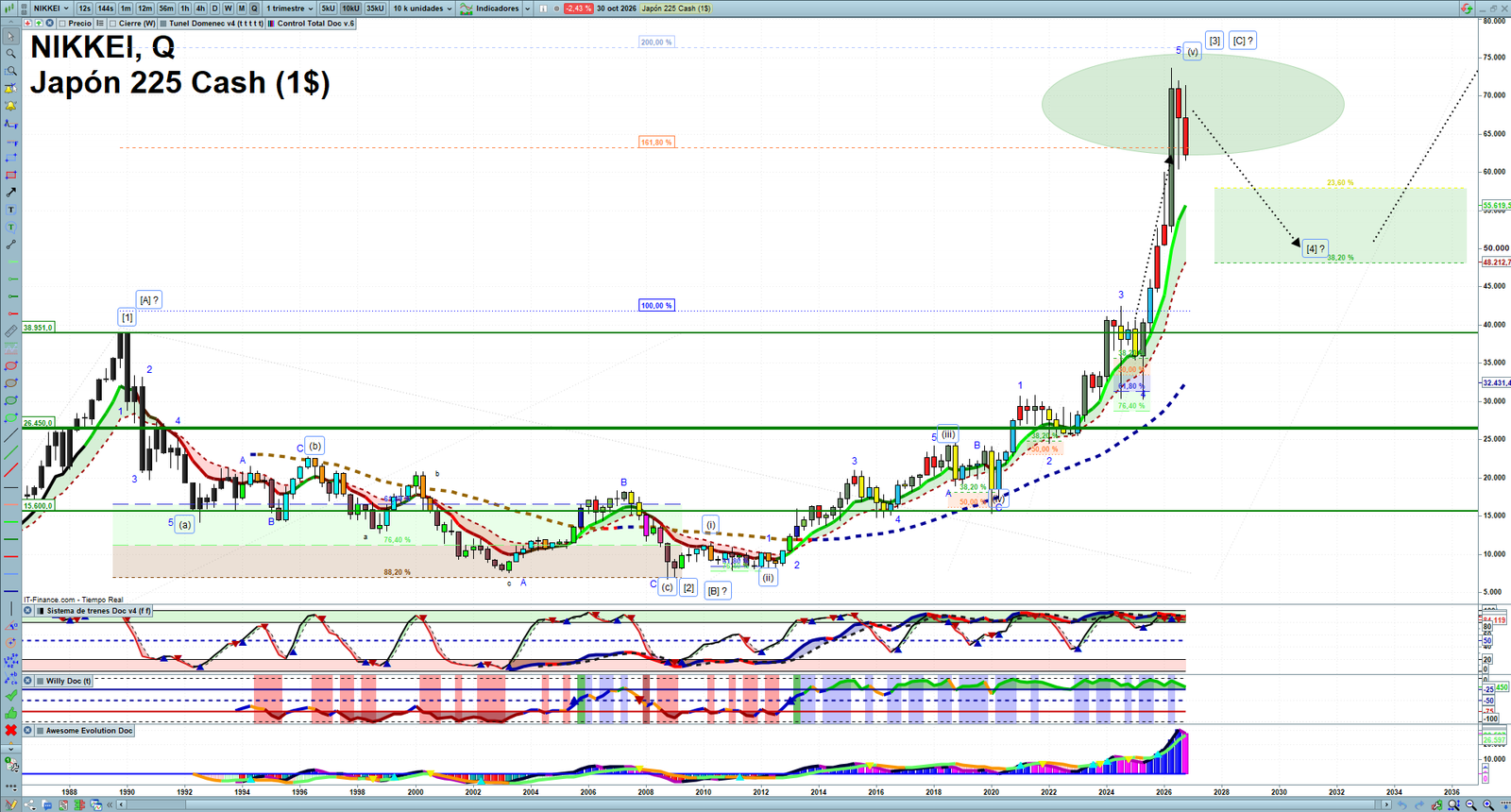Select the magnifier zoom tool in left toolbar

(10, 54)
